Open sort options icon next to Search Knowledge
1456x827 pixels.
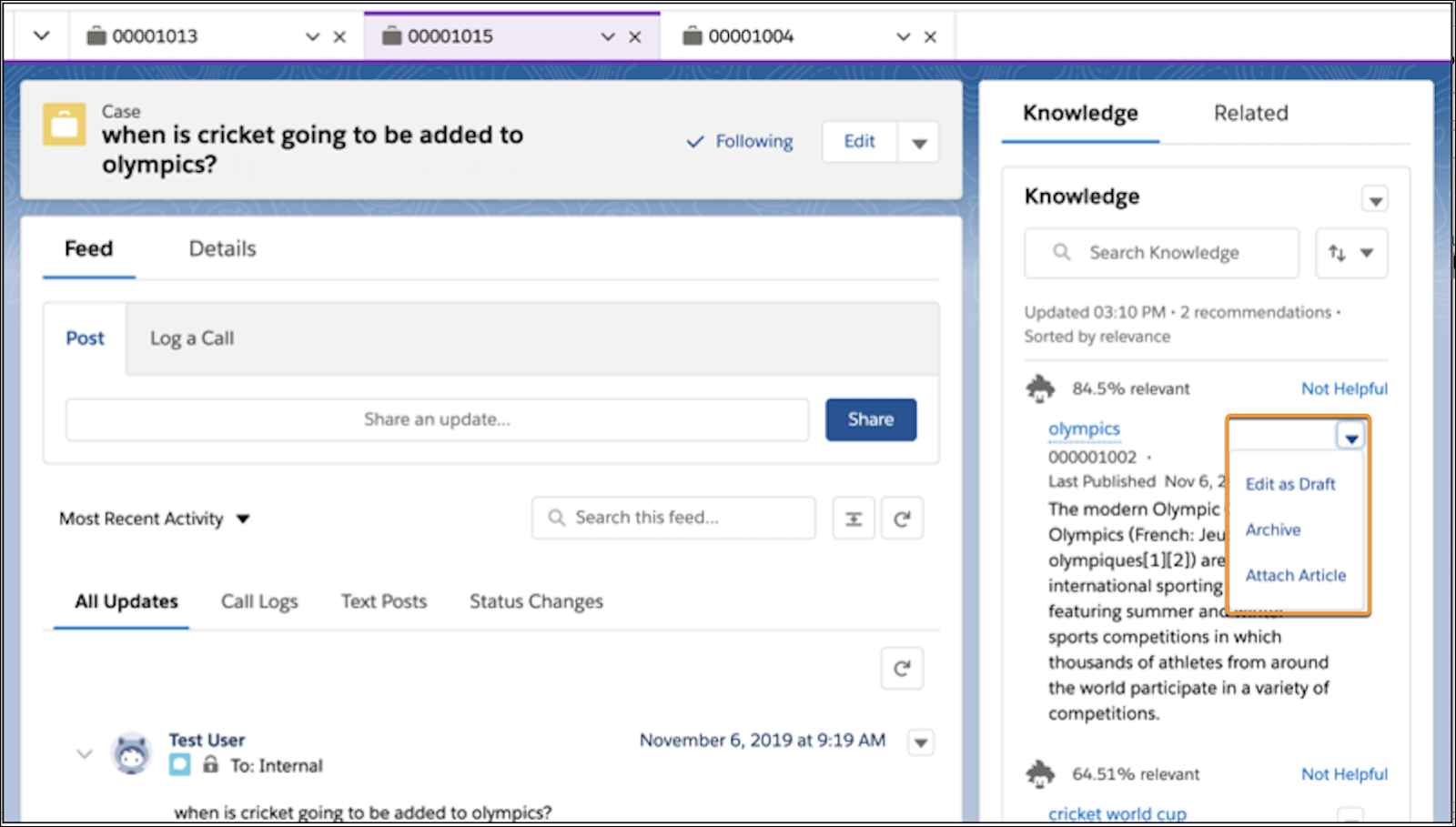pos(1351,253)
